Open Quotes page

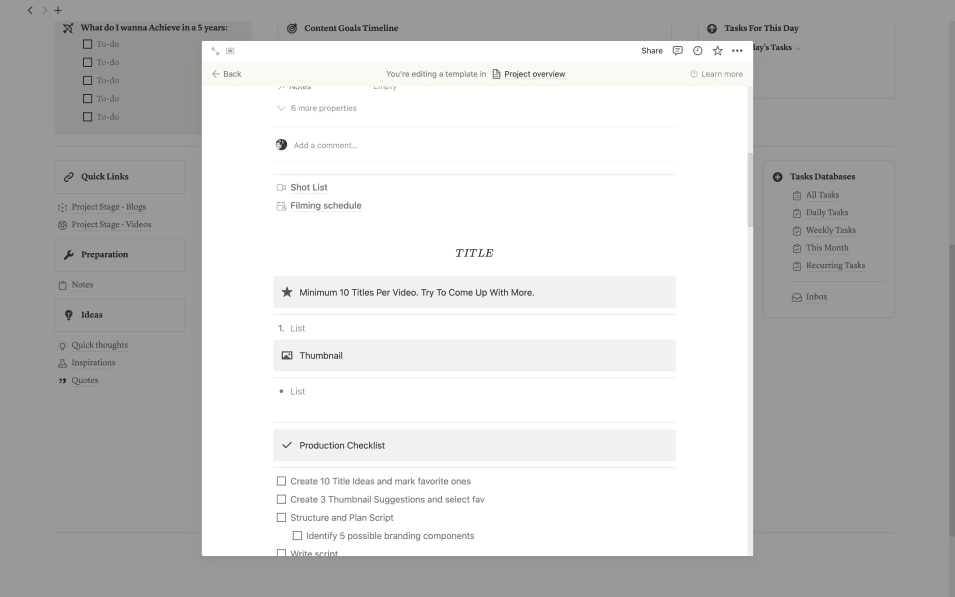pos(85,381)
